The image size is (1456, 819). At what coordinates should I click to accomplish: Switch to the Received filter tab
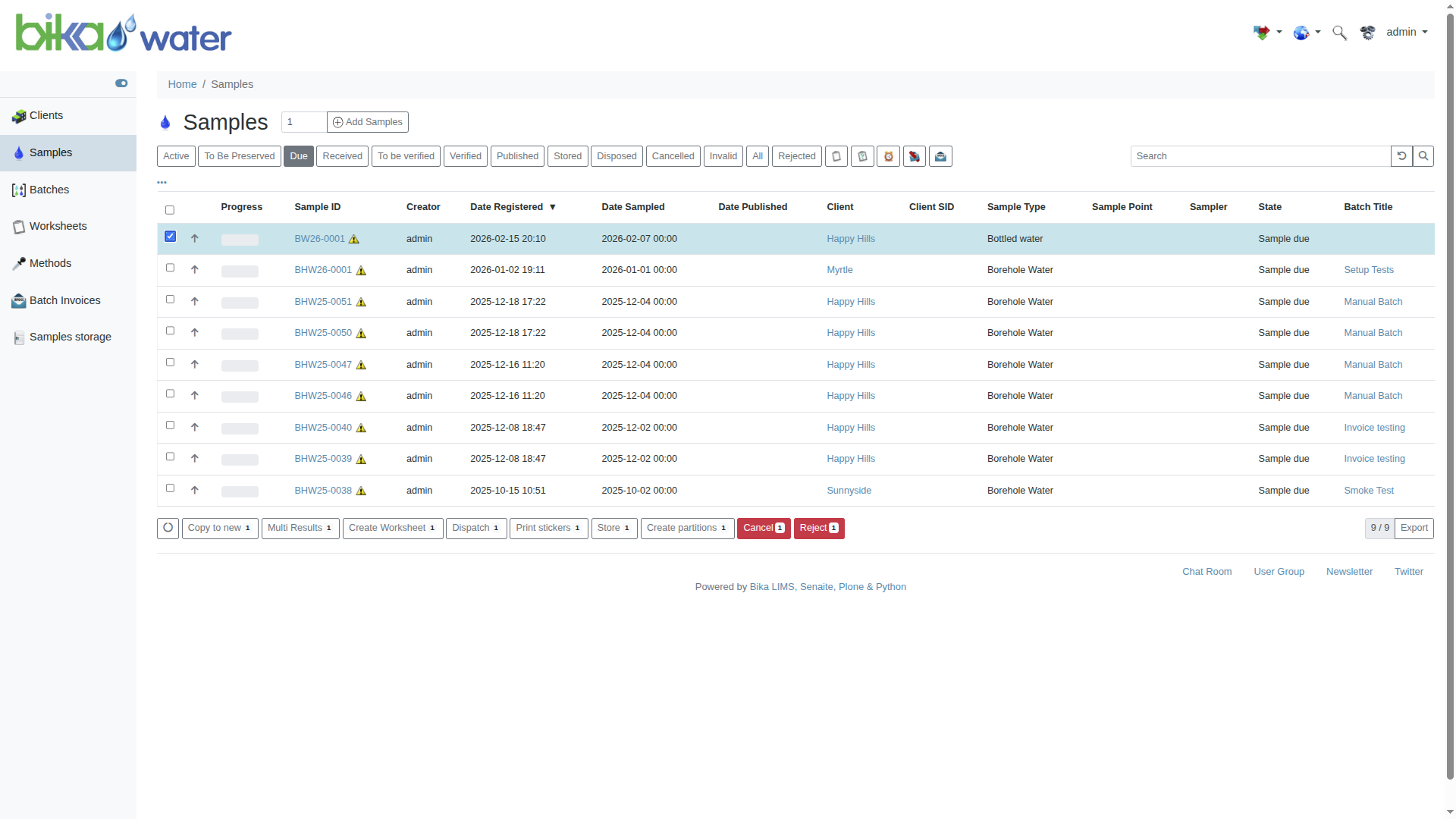click(342, 156)
